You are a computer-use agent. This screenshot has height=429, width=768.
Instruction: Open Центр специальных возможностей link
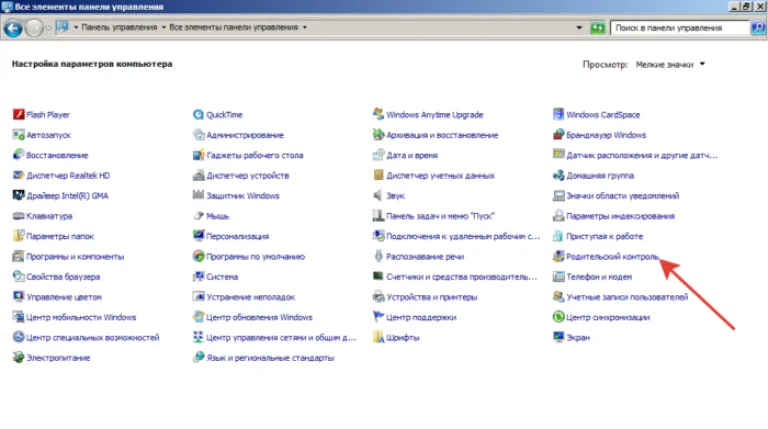pos(93,337)
